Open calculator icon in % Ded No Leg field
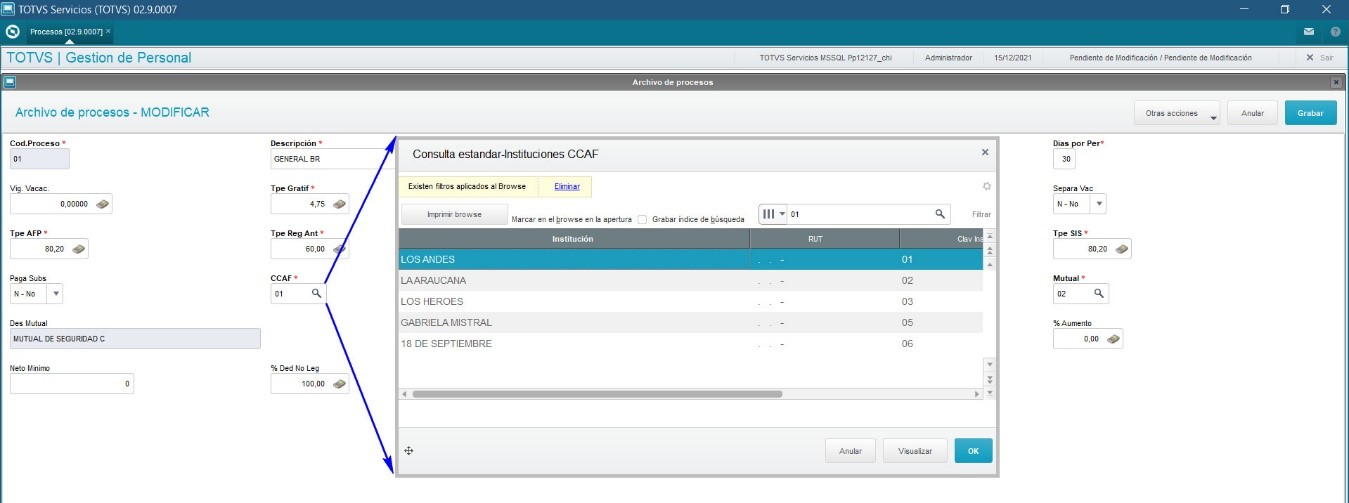 coord(339,384)
